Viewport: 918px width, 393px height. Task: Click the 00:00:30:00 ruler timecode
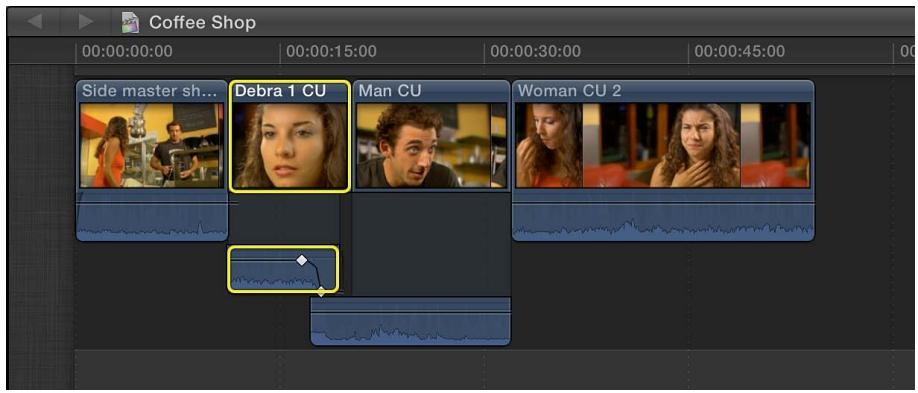pos(536,52)
